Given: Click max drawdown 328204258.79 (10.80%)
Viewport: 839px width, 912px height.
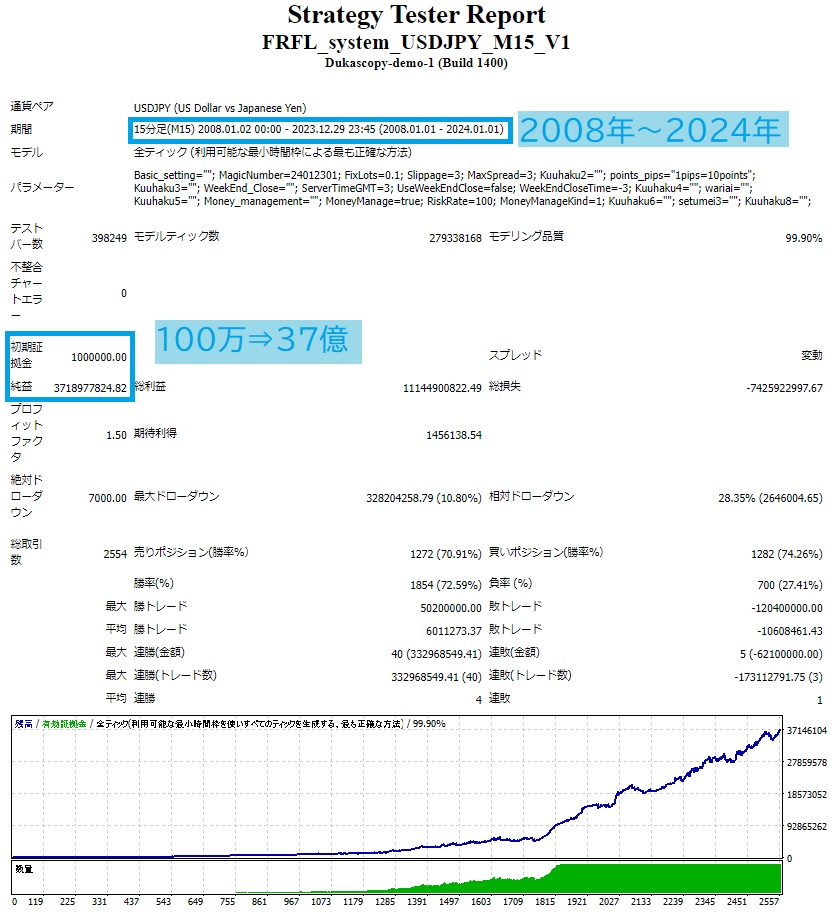Looking at the screenshot, I should (424, 498).
